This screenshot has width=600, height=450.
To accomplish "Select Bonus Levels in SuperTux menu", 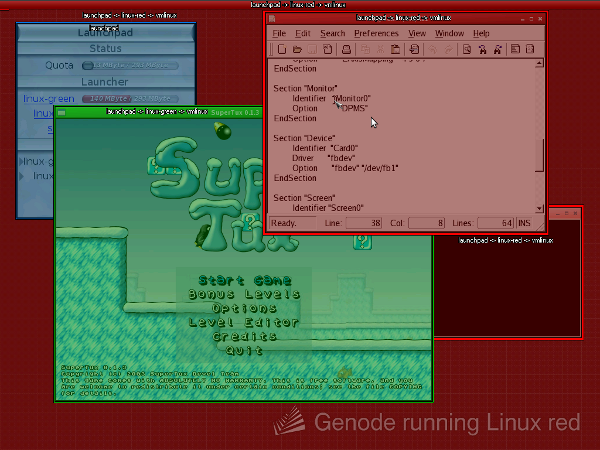I will [x=244, y=294].
